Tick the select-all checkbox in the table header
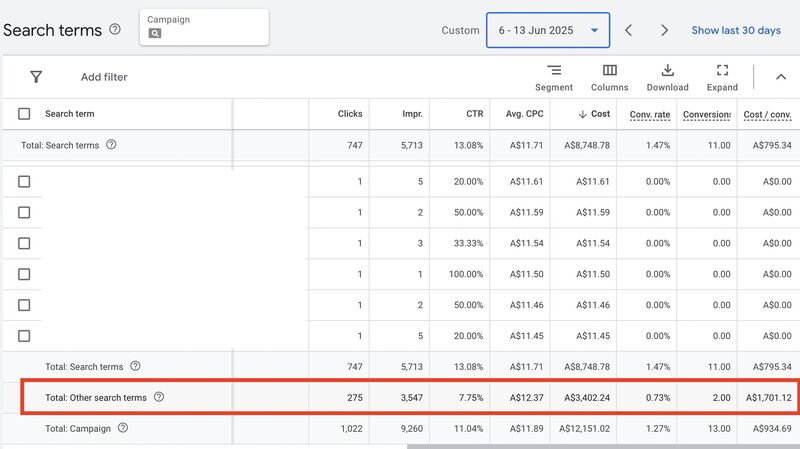This screenshot has height=449, width=800. point(24,114)
